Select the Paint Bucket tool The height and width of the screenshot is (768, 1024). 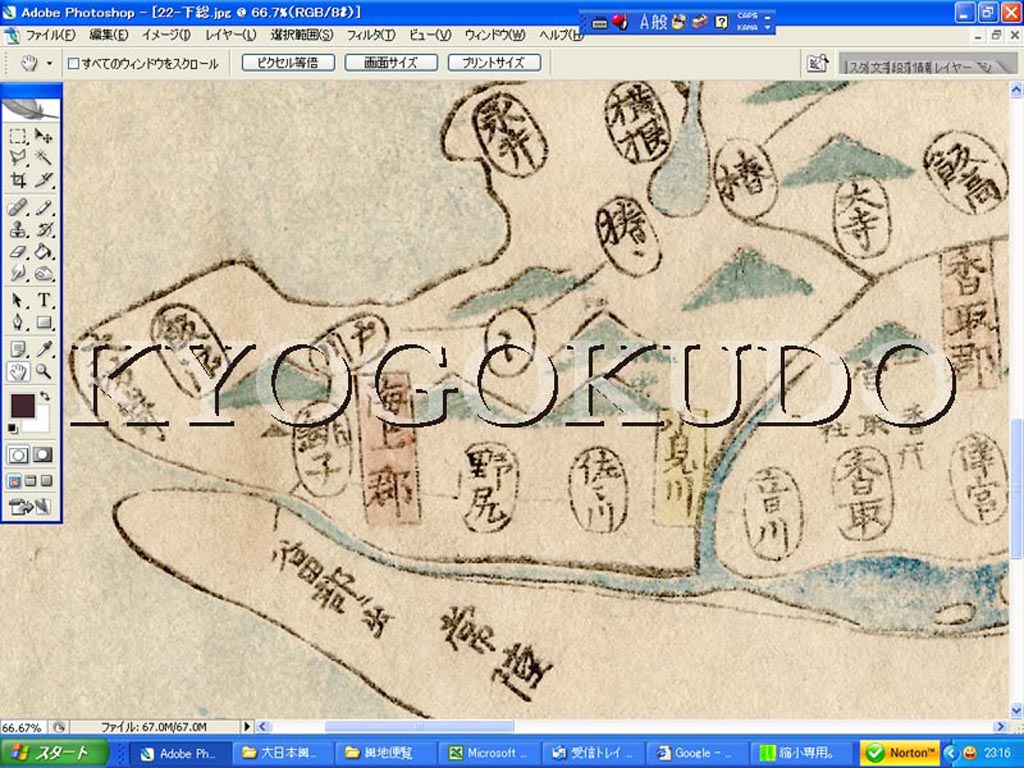43,251
